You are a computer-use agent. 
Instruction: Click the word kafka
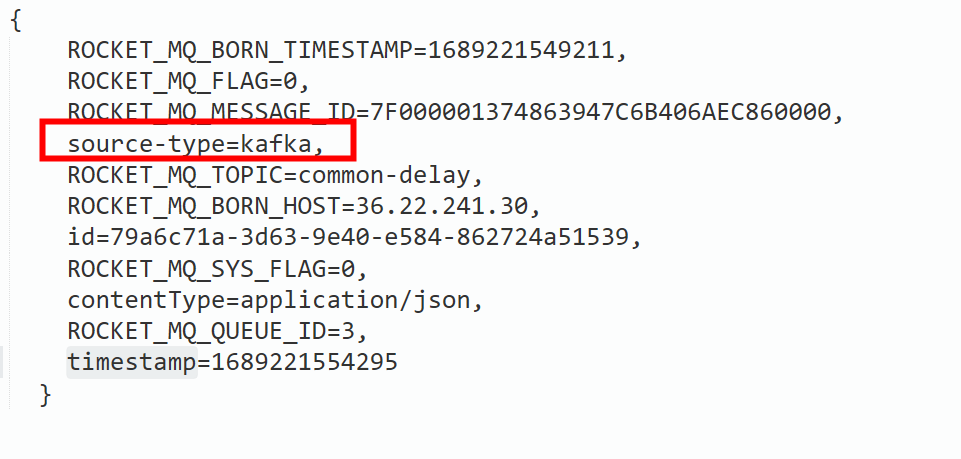click(276, 144)
